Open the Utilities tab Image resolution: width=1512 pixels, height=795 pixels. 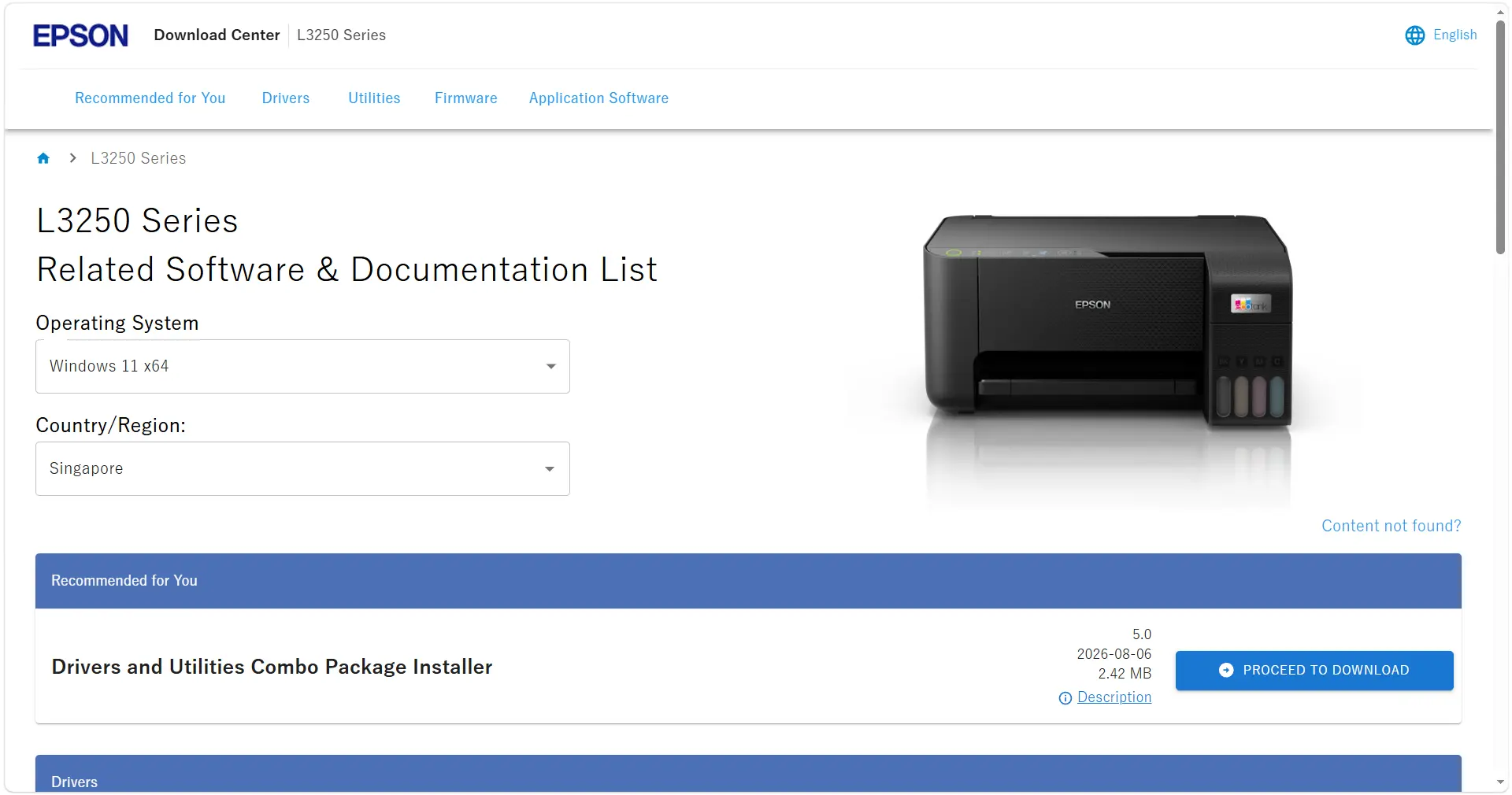pos(374,98)
